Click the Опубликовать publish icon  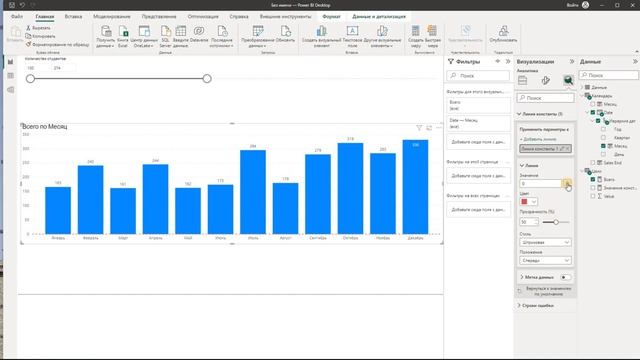point(503,31)
